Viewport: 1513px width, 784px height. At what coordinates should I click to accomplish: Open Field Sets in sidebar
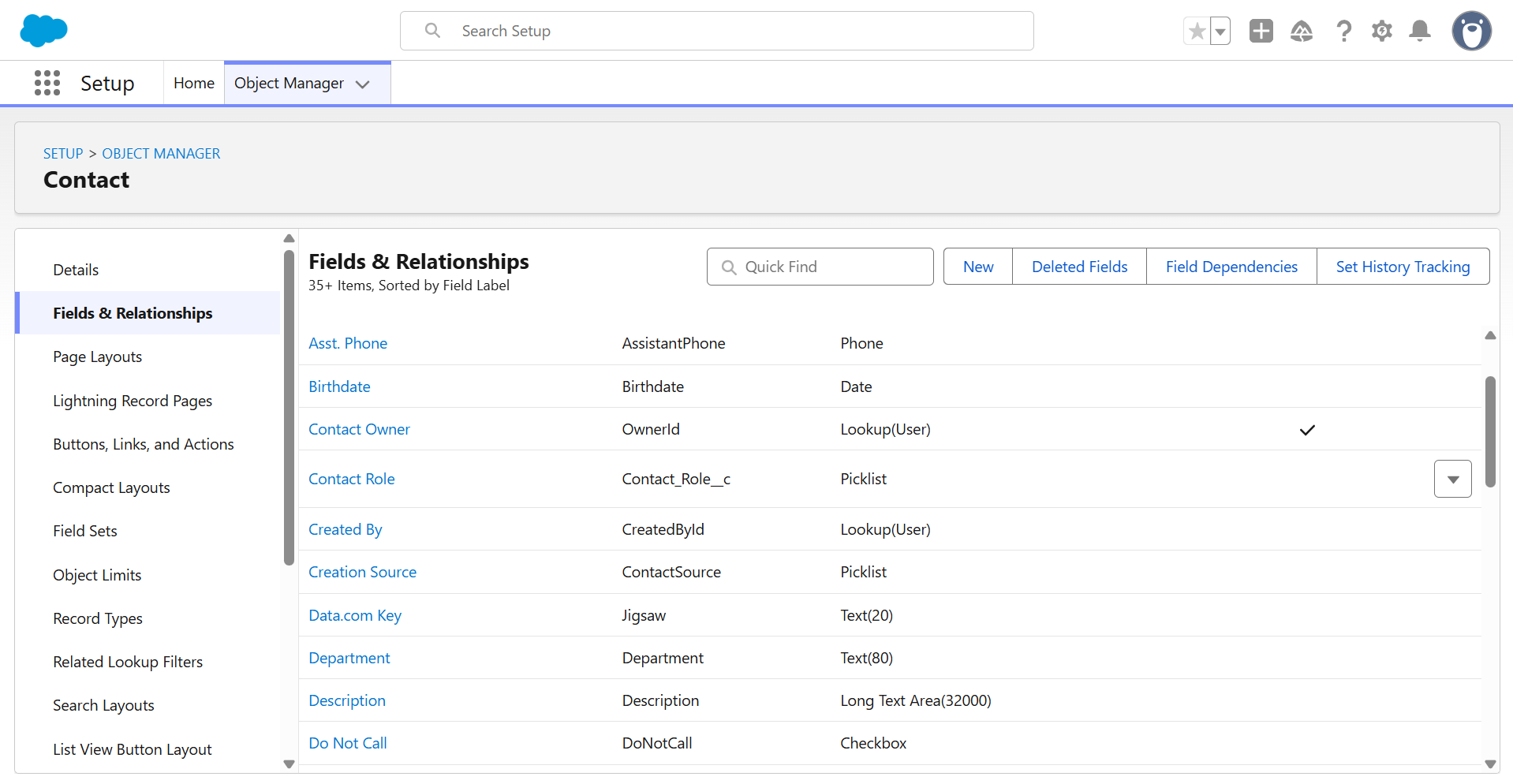pos(148,531)
